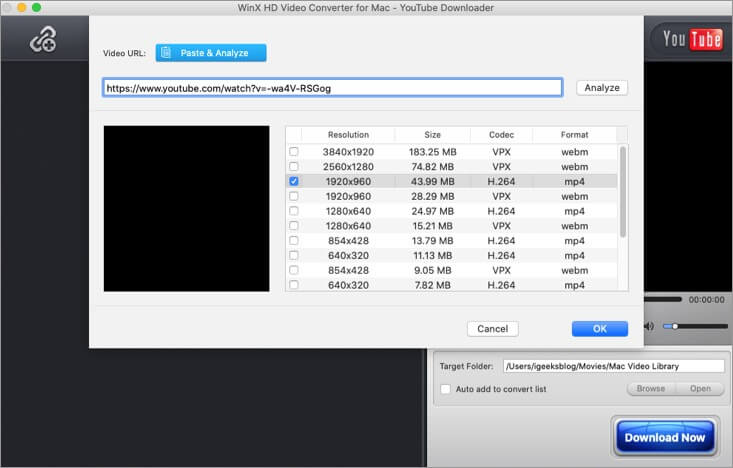
Task: Click the add link icon
Action: click(43, 39)
